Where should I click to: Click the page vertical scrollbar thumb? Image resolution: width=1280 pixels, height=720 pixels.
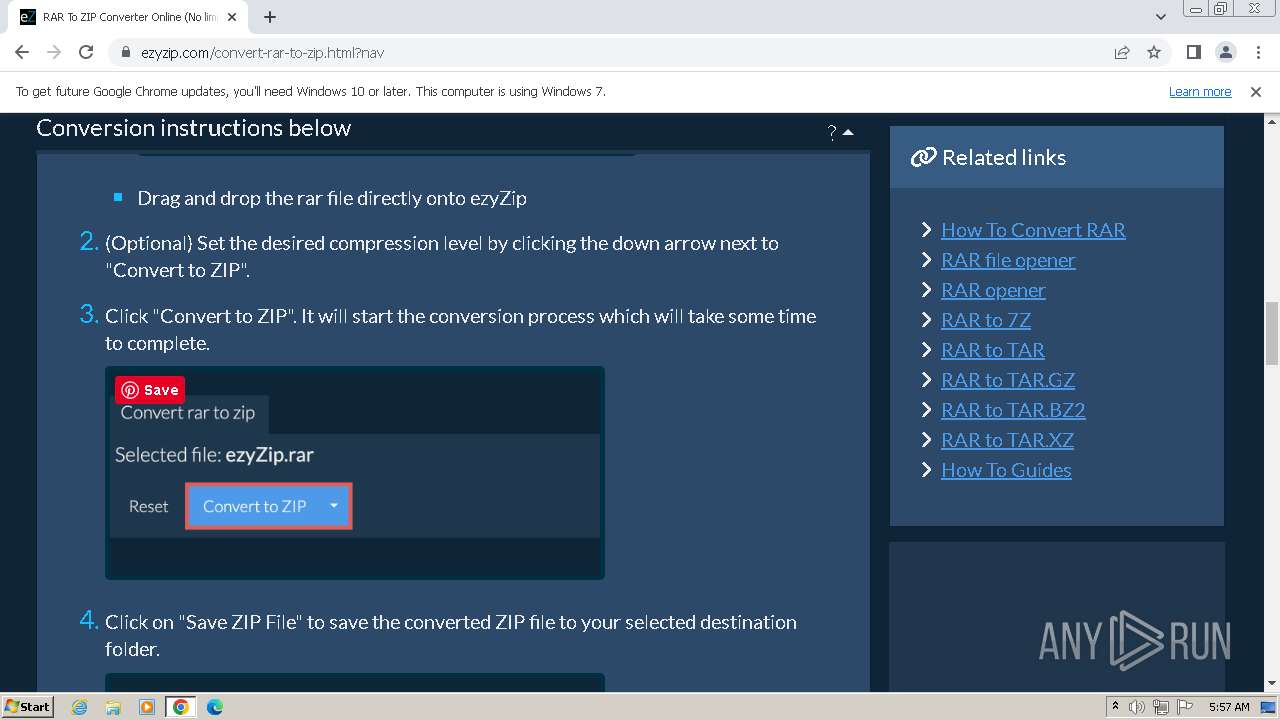point(1272,332)
